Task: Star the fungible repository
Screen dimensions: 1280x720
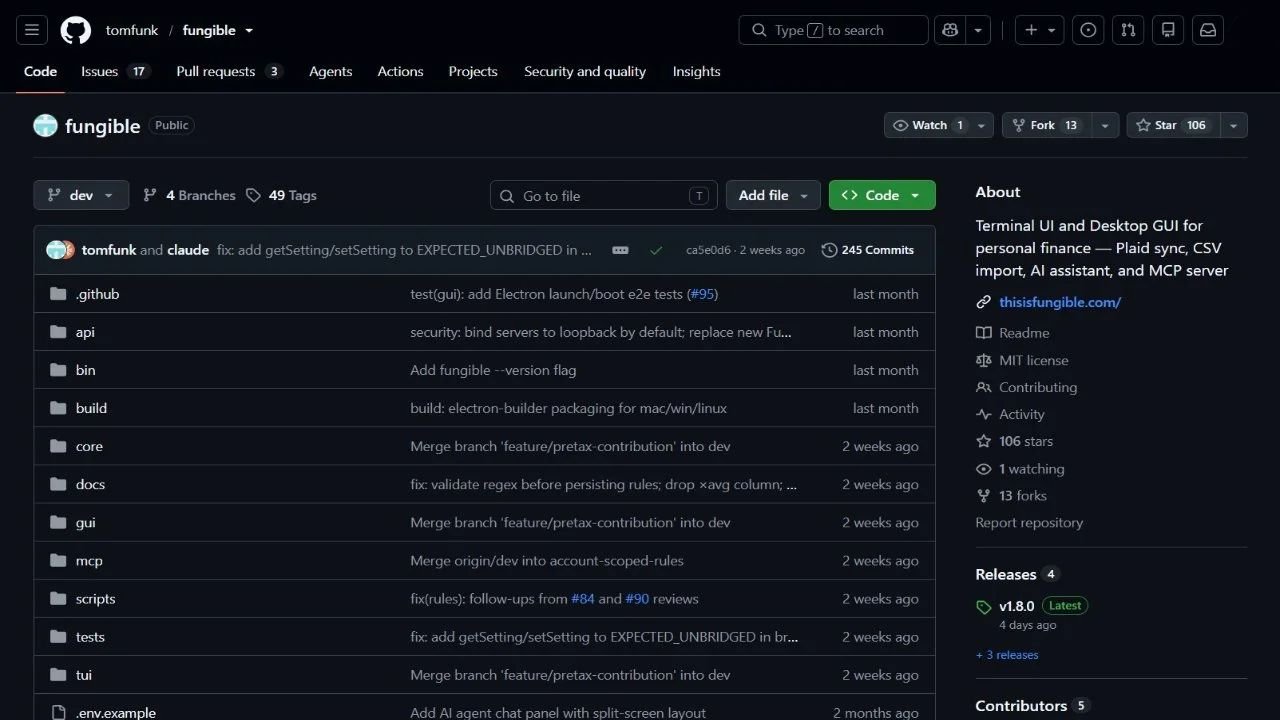Action: pos(1174,125)
